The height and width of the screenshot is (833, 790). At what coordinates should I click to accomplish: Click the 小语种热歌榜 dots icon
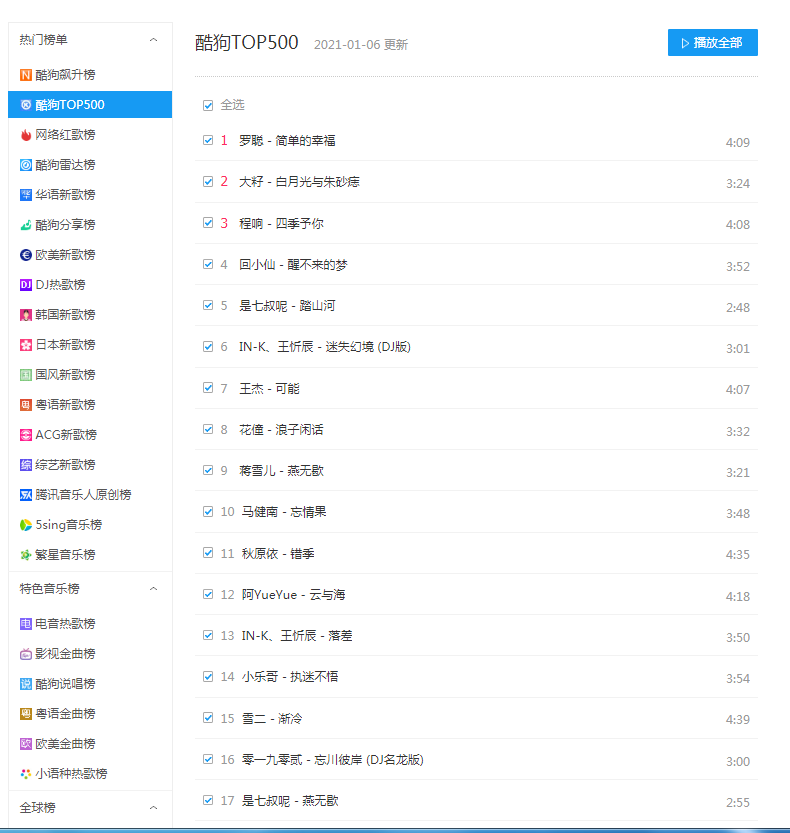26,774
